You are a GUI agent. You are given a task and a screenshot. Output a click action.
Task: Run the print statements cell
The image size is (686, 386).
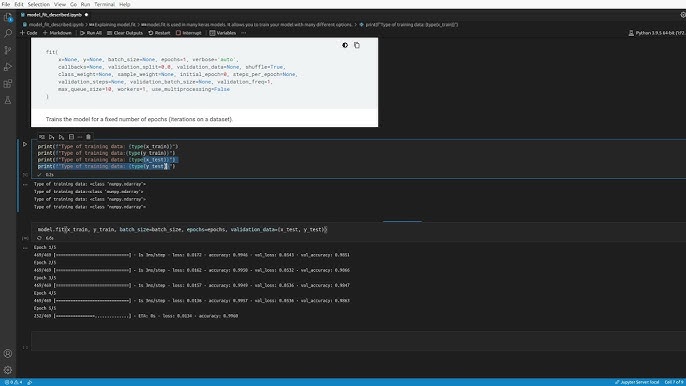(25, 144)
